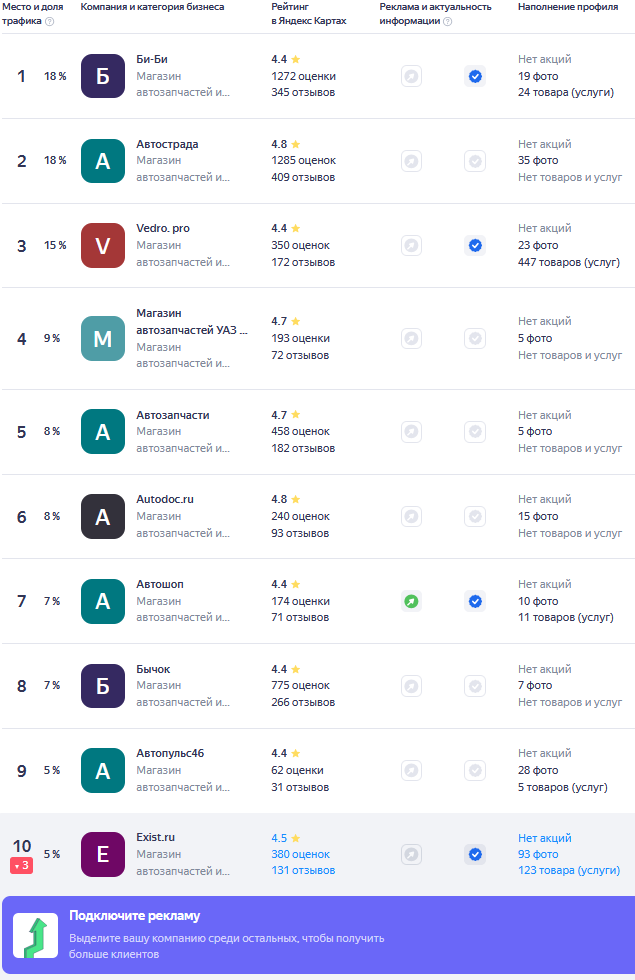Click the dark 'A' avatar of Autodoc.ru
Image resolution: width=635 pixels, height=980 pixels.
(x=103, y=516)
